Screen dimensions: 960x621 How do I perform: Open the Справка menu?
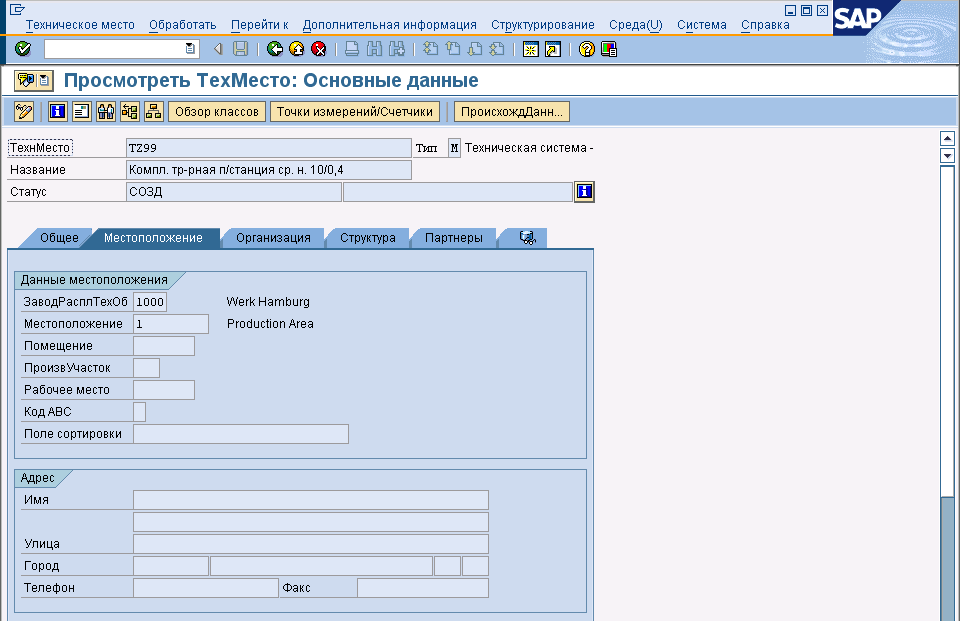[x=765, y=25]
